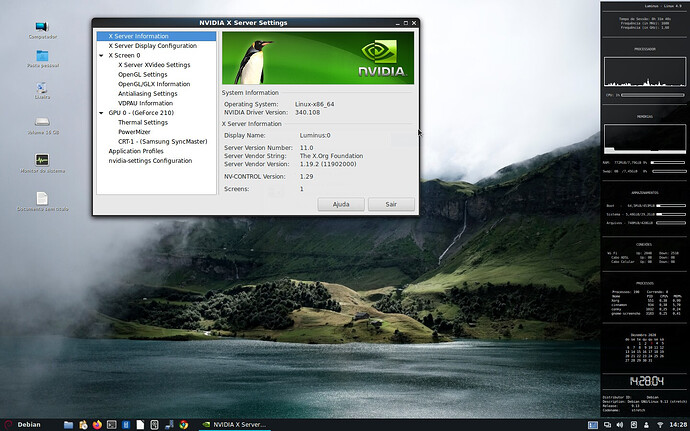Collapse the GPU 0 - (GeForce 210) node
The width and height of the screenshot is (690, 431).
(x=101, y=113)
